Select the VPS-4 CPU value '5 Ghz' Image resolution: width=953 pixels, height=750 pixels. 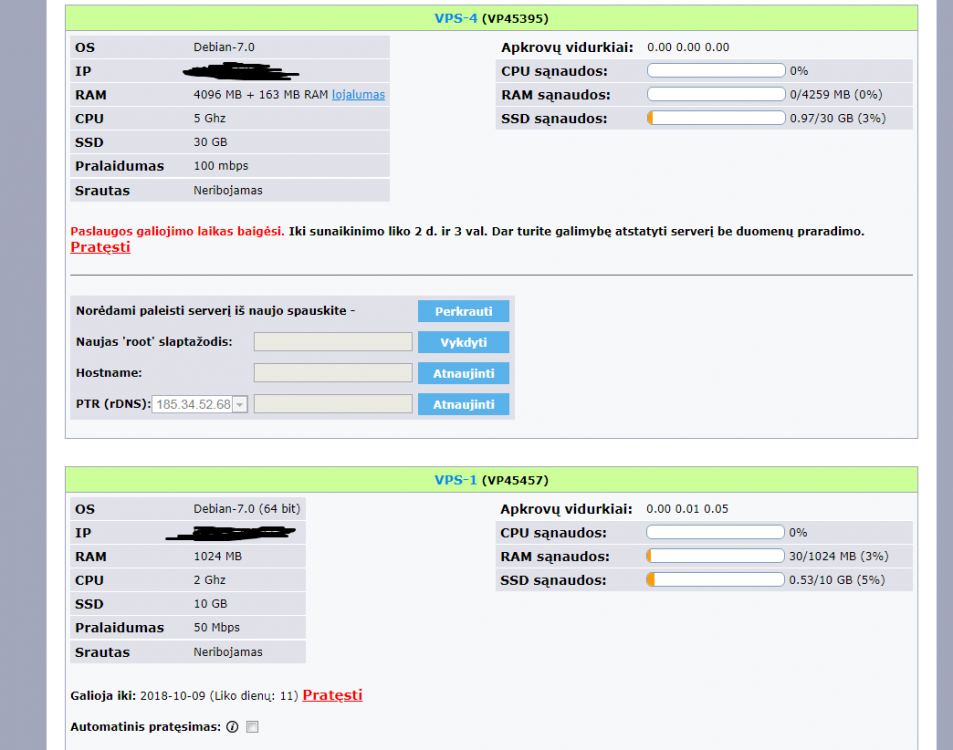click(x=210, y=119)
